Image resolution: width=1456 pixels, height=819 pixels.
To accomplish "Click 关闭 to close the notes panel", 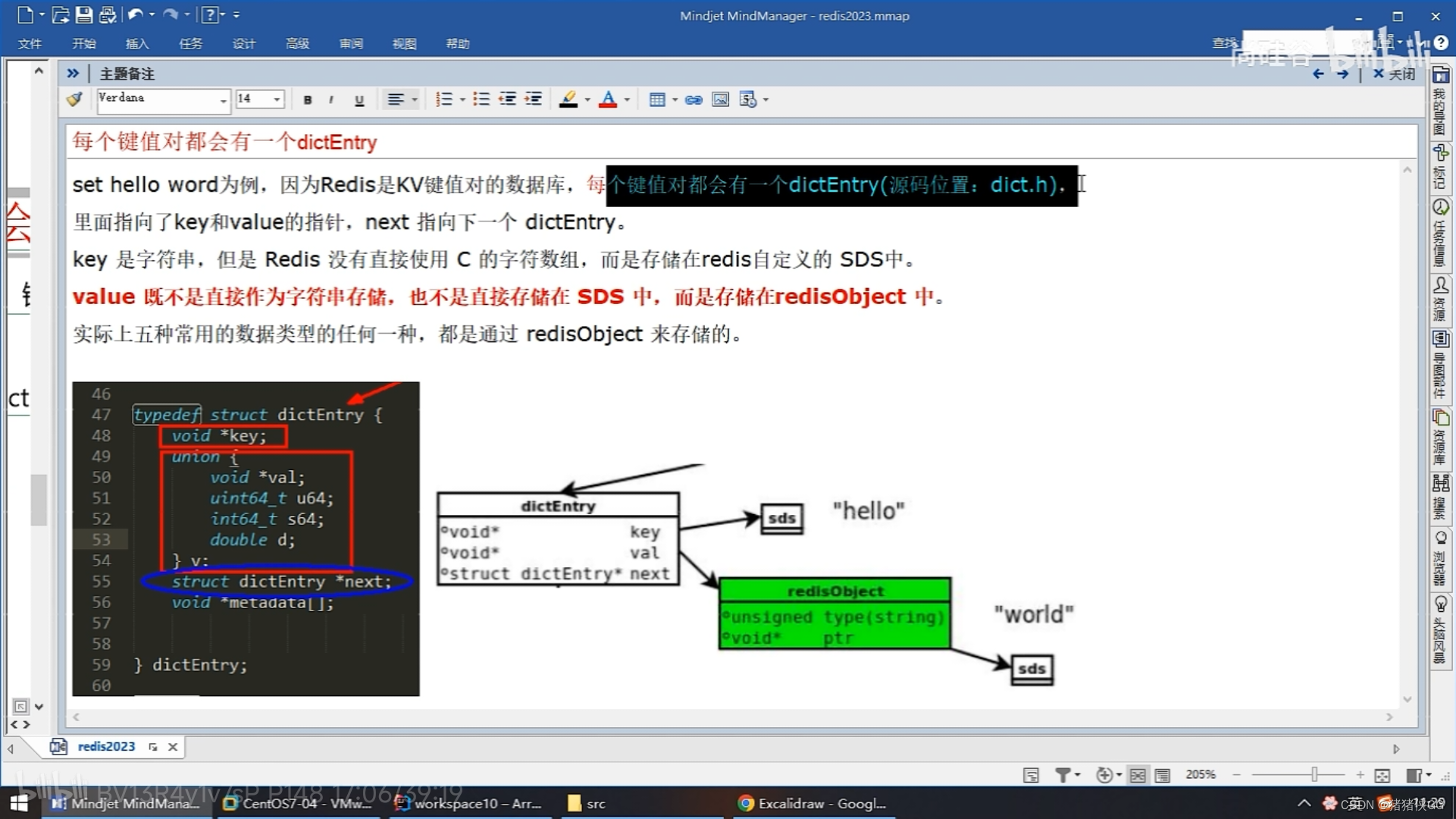I will coord(1395,74).
